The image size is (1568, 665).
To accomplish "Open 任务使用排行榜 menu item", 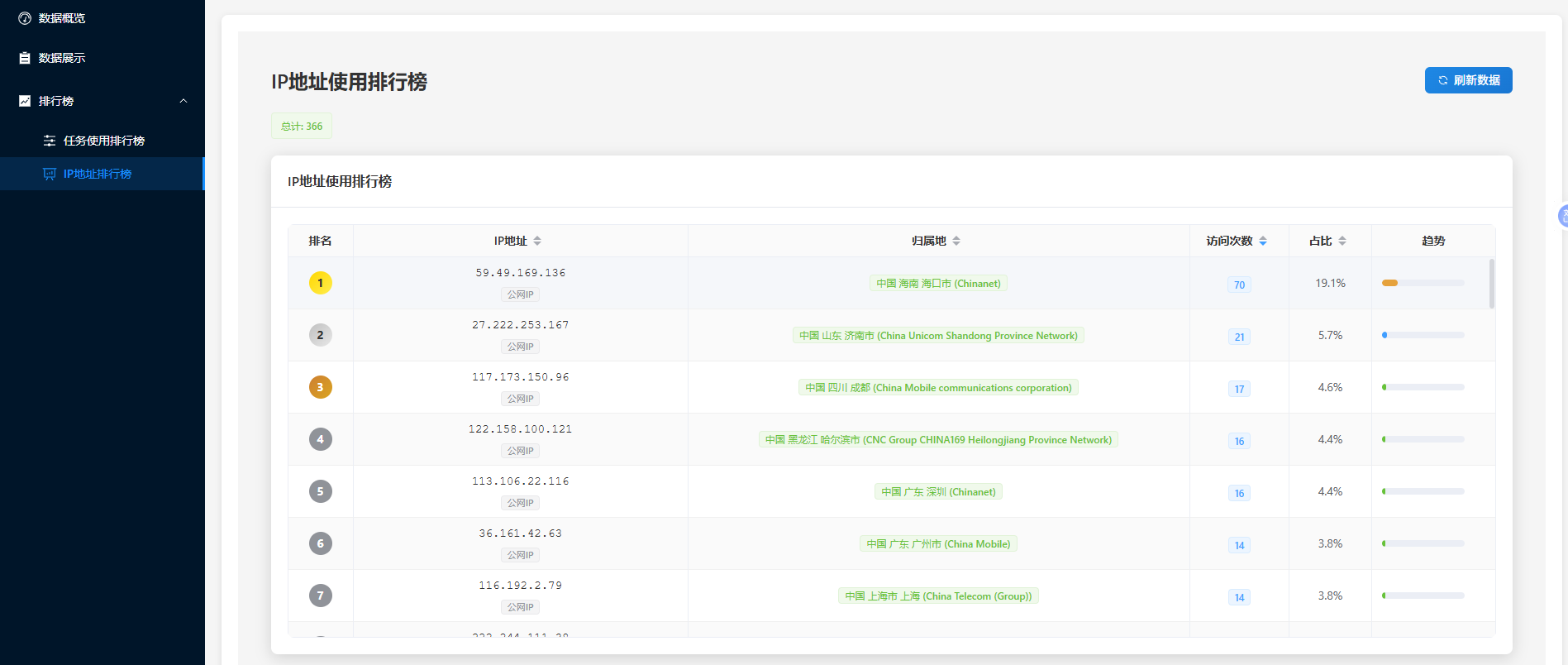I will point(103,141).
